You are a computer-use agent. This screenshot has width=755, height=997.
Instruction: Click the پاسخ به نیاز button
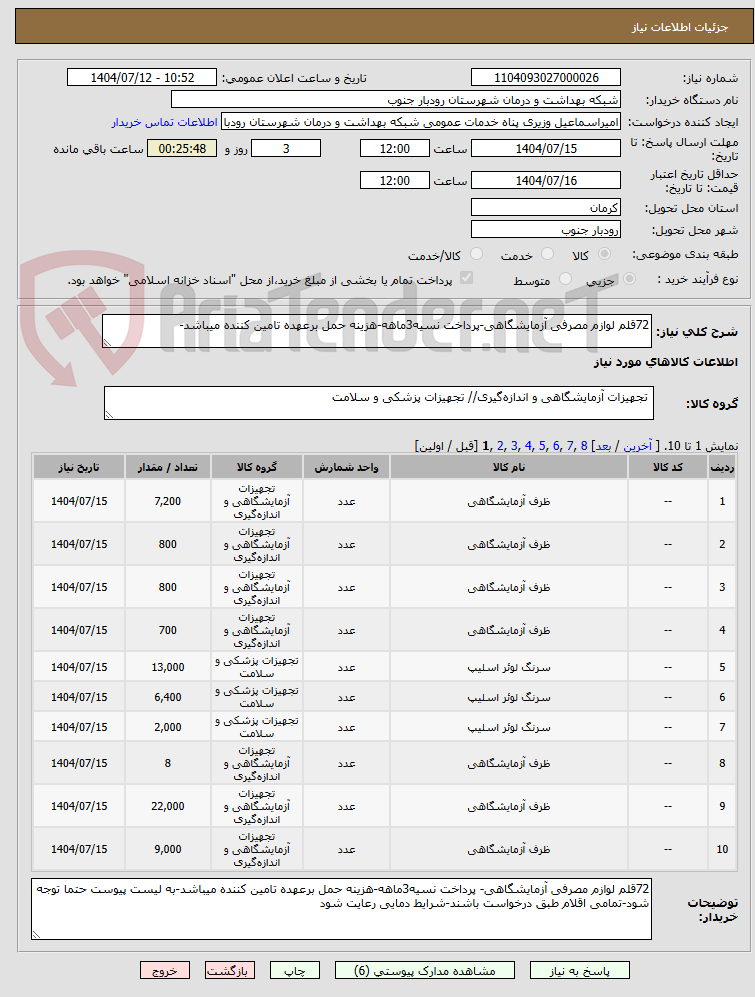click(x=579, y=970)
